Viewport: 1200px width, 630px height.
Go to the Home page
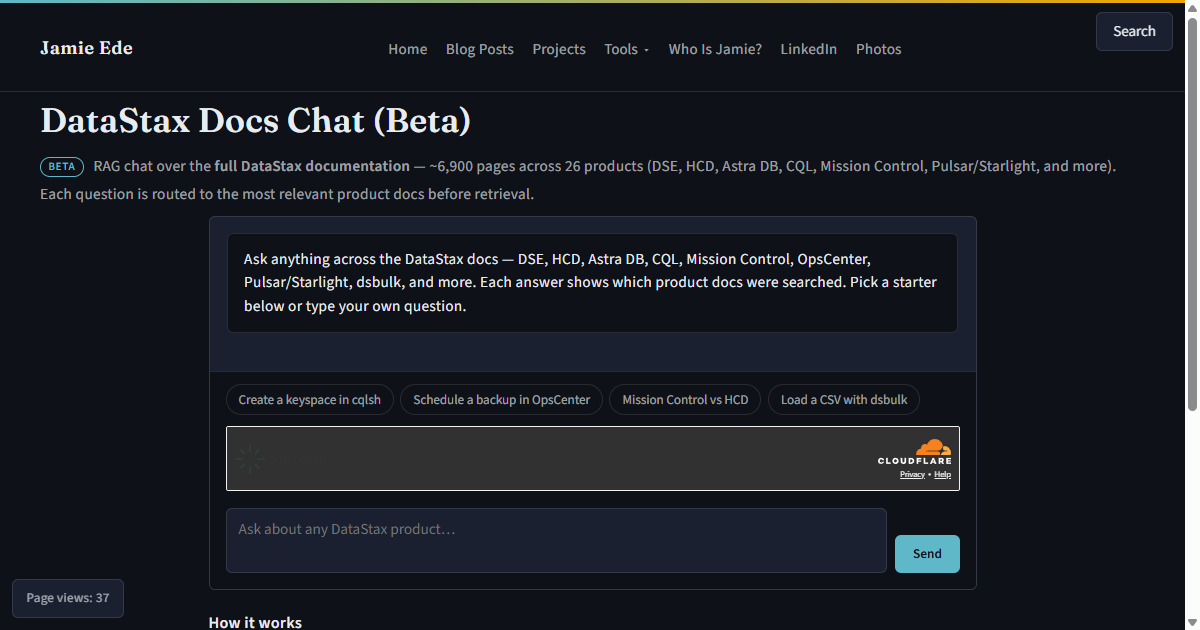coord(408,49)
